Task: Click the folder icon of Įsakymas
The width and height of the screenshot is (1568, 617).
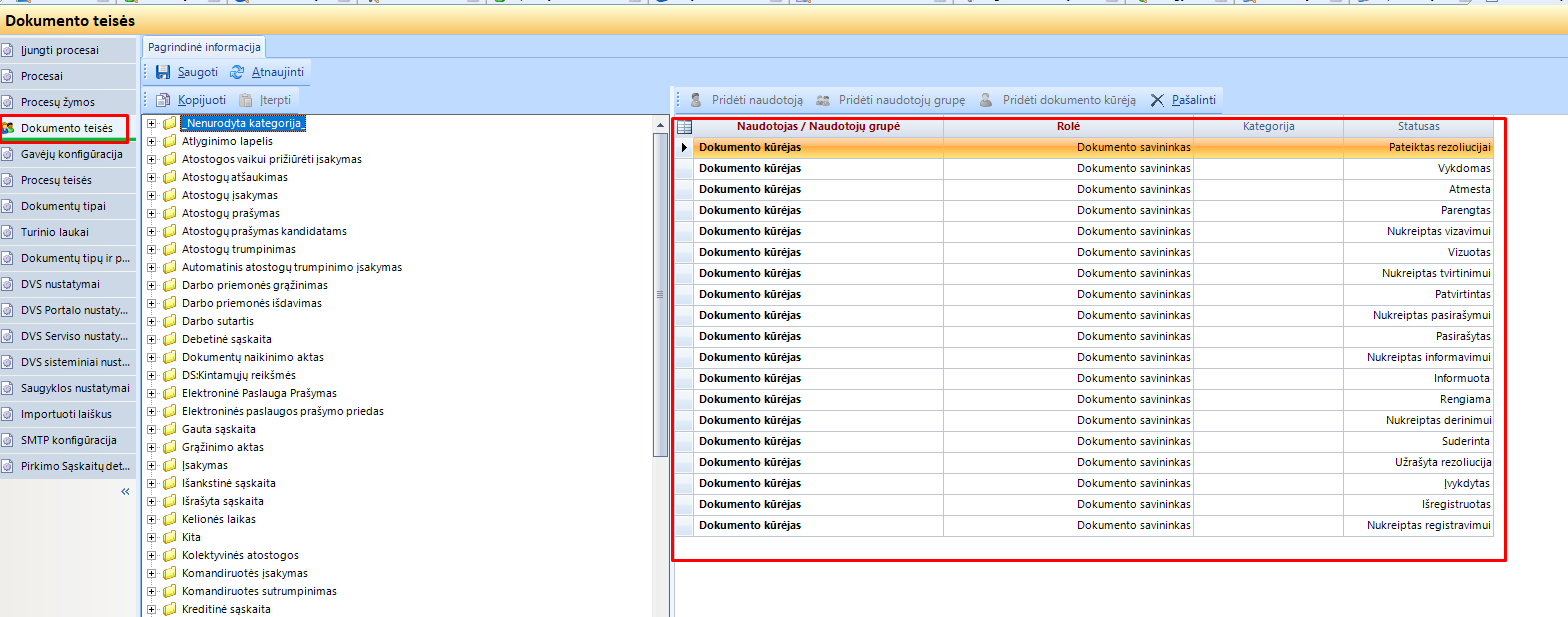Action: [x=170, y=465]
